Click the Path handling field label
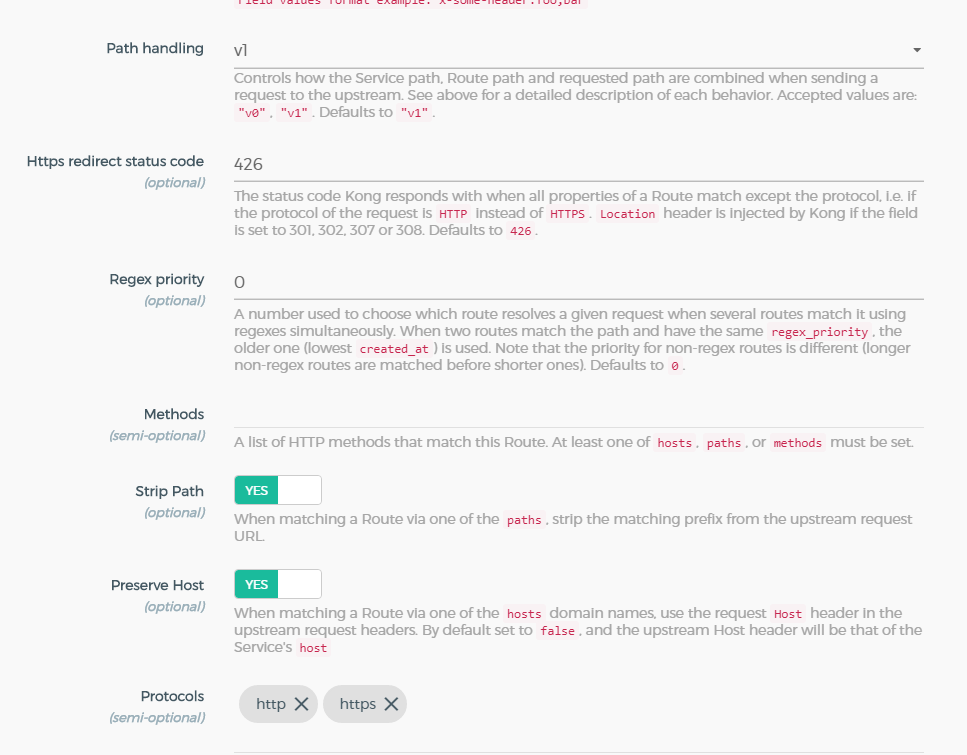Image resolution: width=967 pixels, height=755 pixels. 155,48
